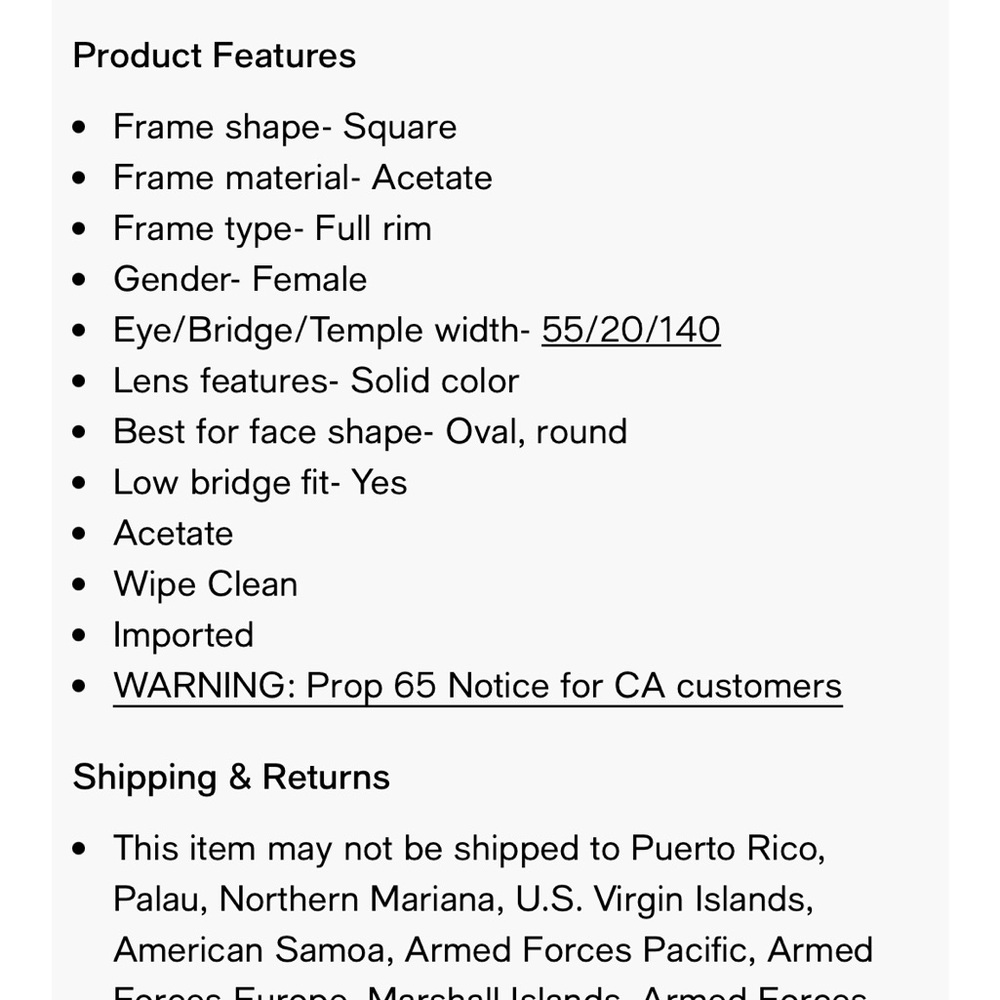Select the 'Low bridge fit- Yes' line
This screenshot has height=1000, width=1000.
point(260,482)
